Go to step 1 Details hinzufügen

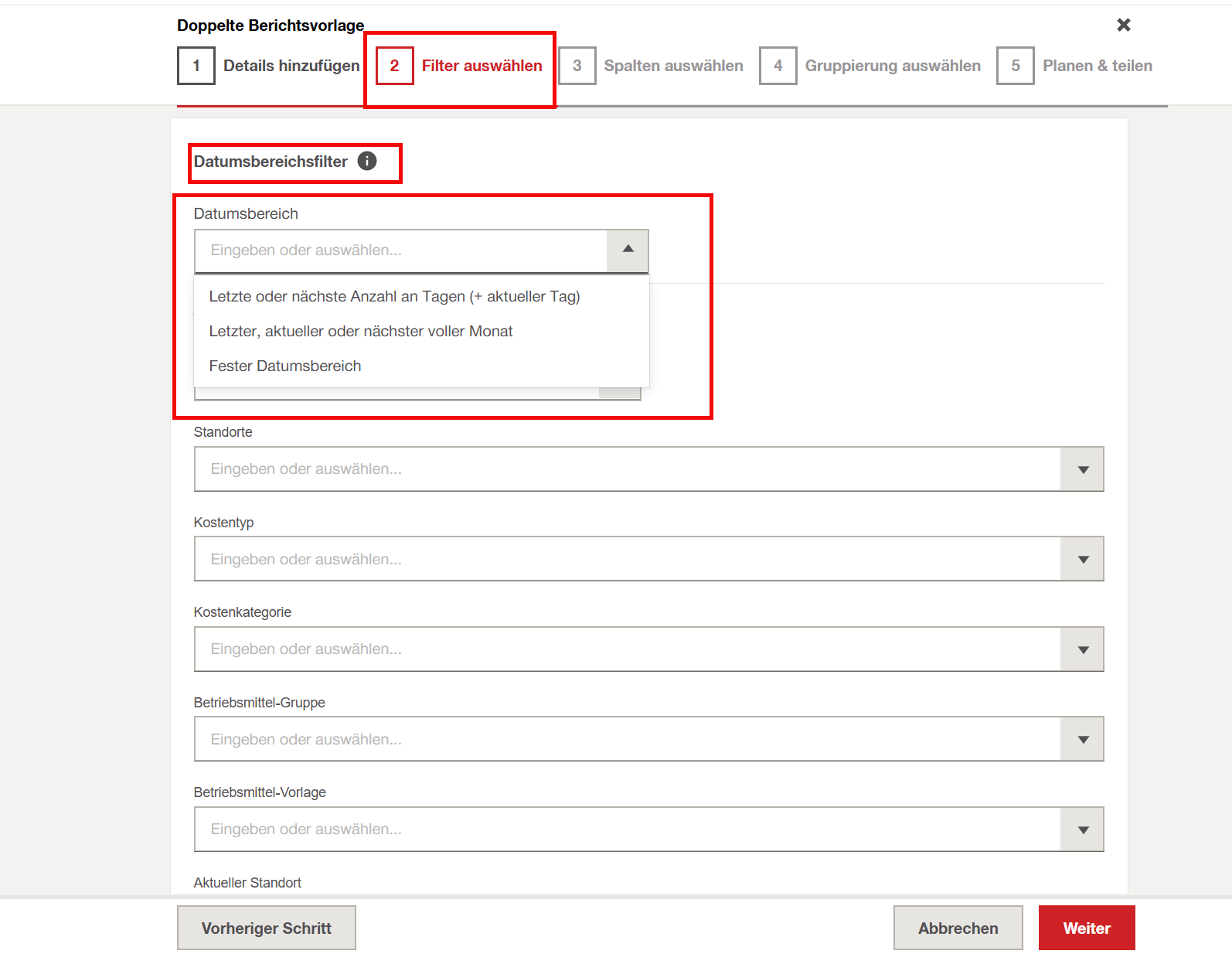click(269, 66)
